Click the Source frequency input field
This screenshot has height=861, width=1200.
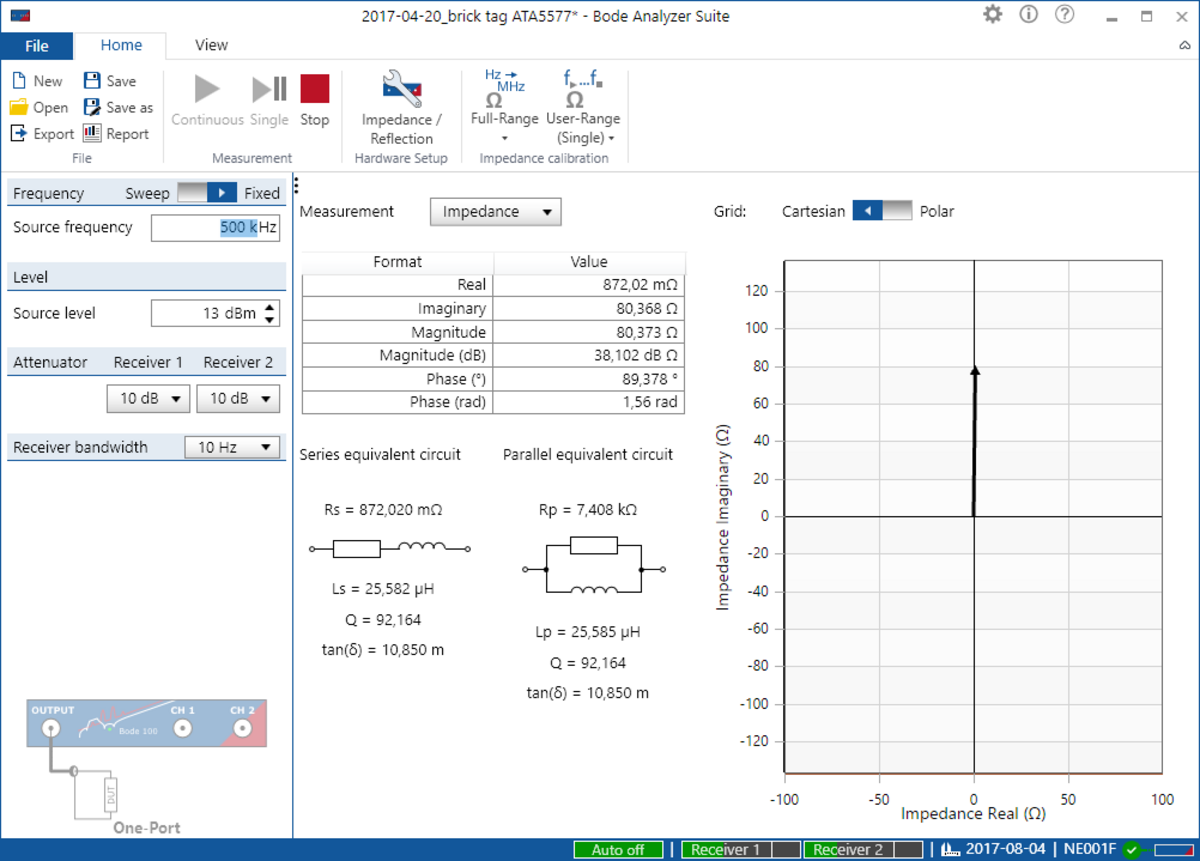(215, 228)
